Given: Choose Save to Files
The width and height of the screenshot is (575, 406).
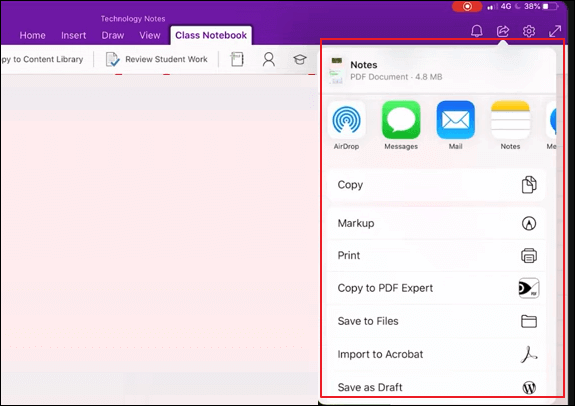Looking at the screenshot, I should coord(436,321).
